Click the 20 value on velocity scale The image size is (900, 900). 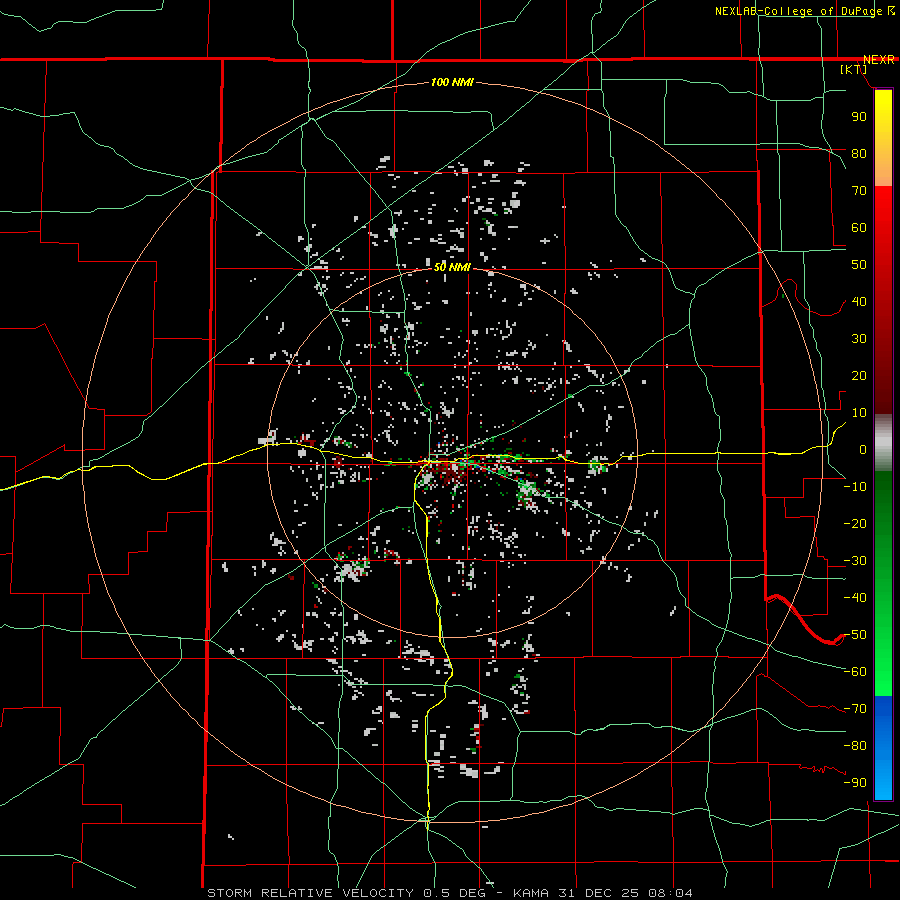[x=859, y=375]
